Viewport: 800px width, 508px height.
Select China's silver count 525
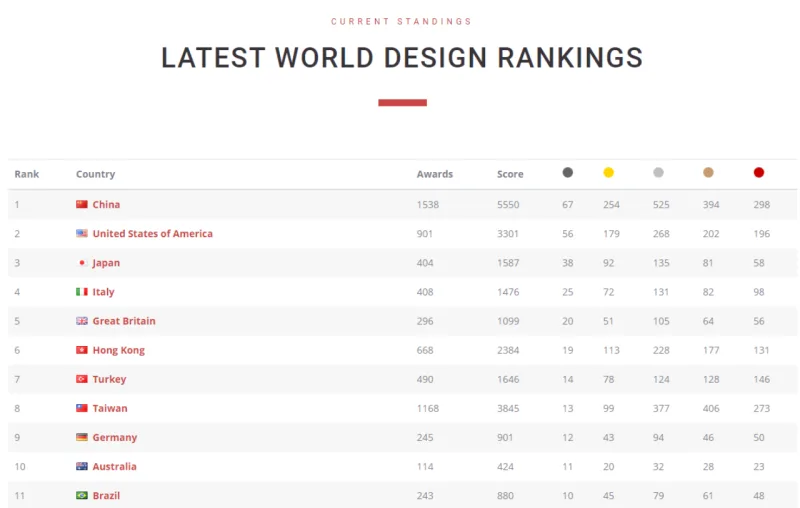click(x=661, y=205)
